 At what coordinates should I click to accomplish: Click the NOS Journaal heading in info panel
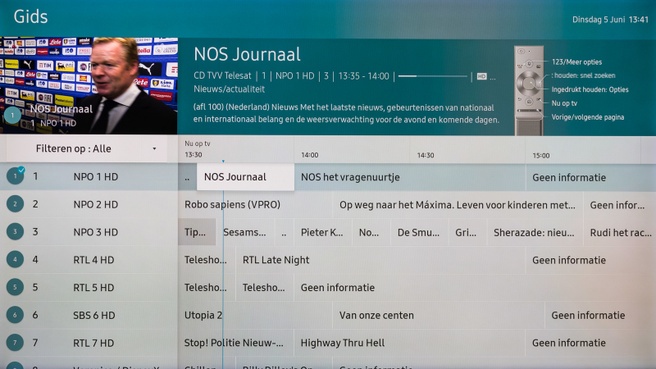pyautogui.click(x=247, y=54)
